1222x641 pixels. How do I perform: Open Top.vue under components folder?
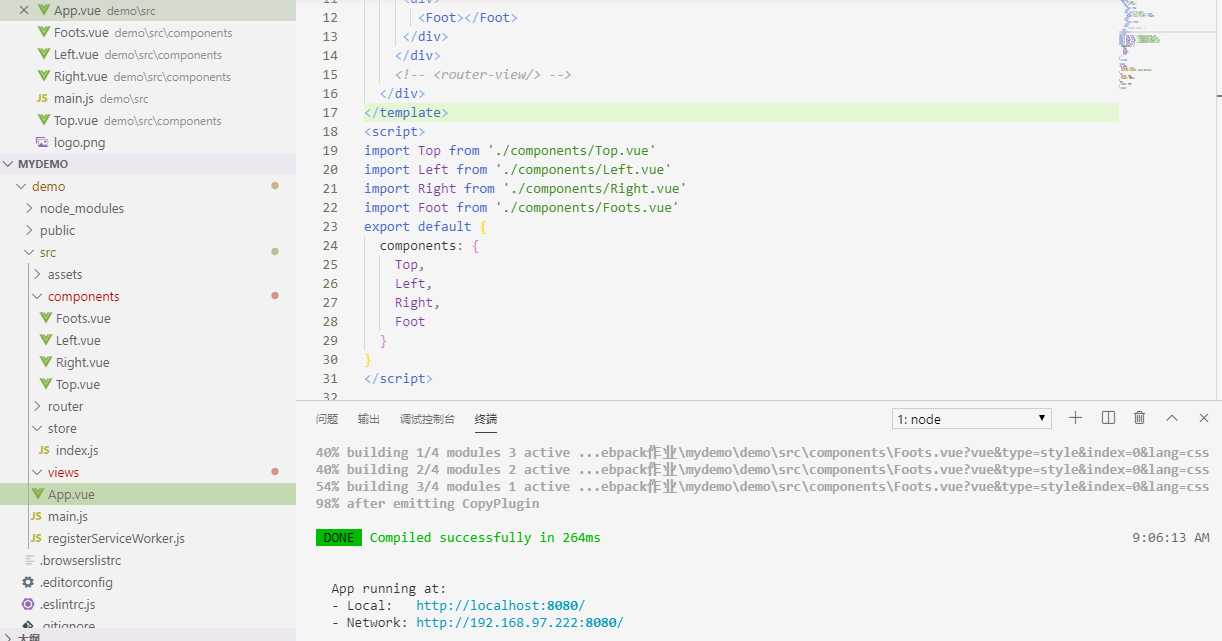pyautogui.click(x=148, y=384)
